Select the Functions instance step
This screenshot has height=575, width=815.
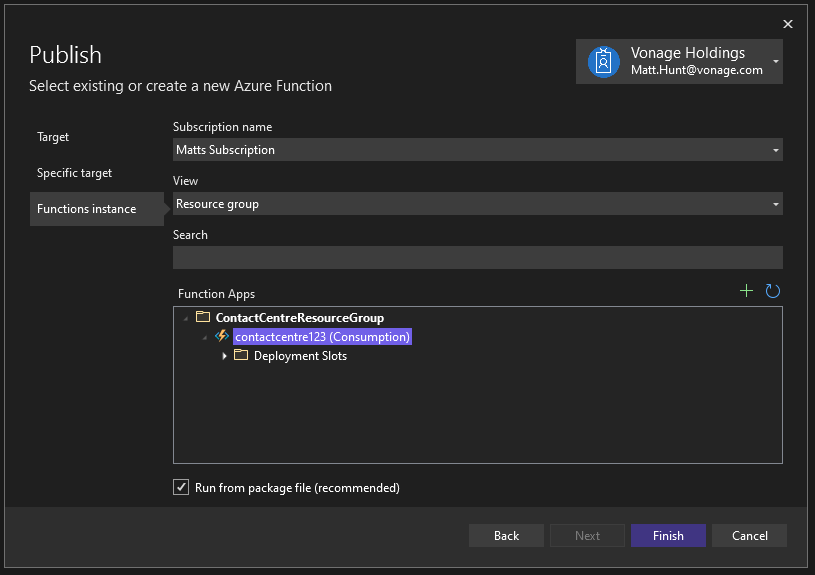coord(97,209)
